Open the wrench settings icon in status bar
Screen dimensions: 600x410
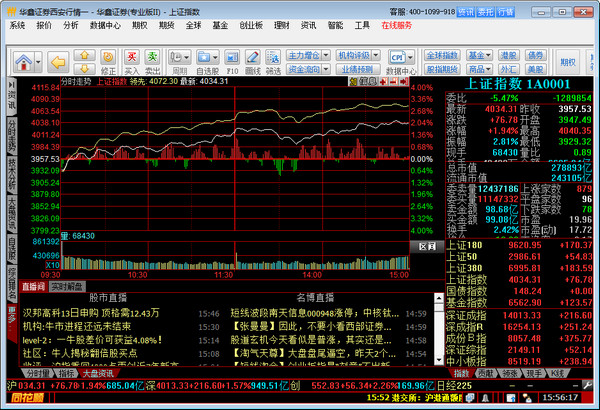[587, 385]
